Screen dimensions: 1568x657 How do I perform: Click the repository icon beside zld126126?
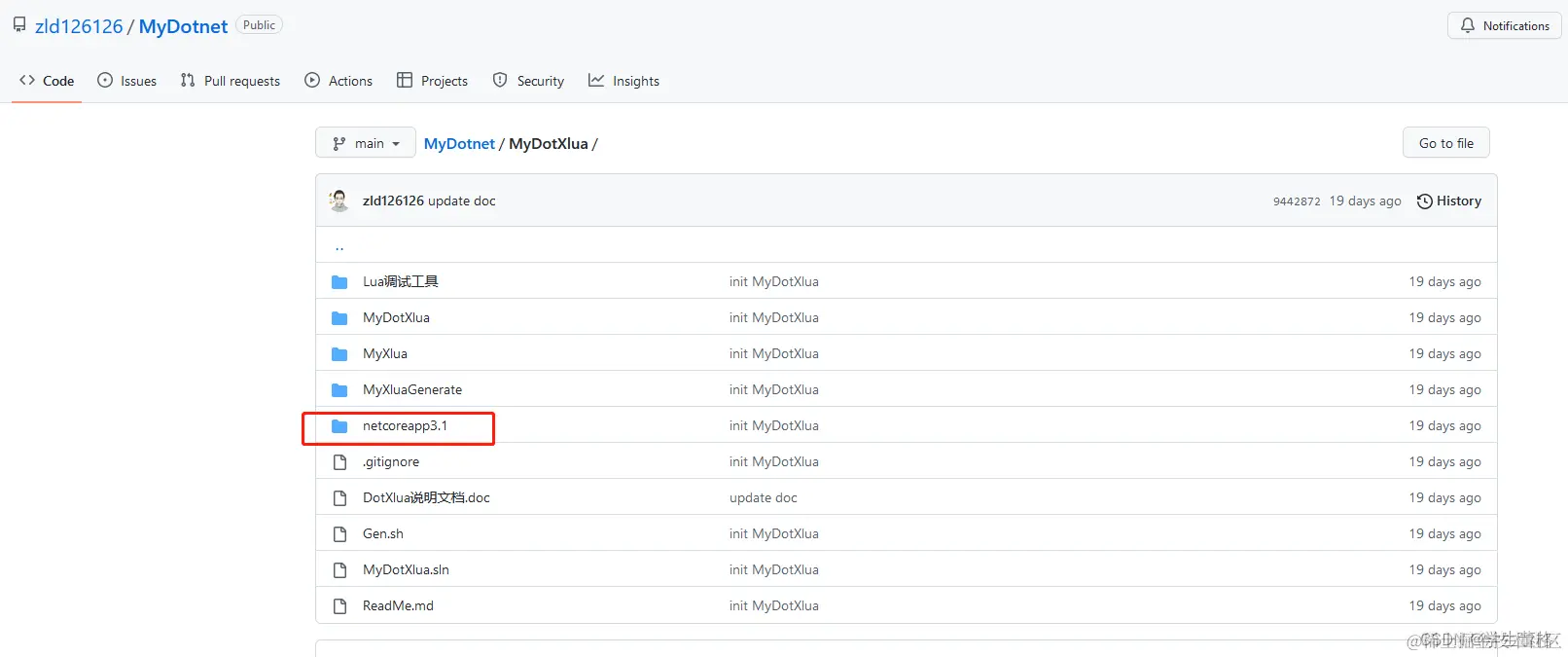coord(19,25)
